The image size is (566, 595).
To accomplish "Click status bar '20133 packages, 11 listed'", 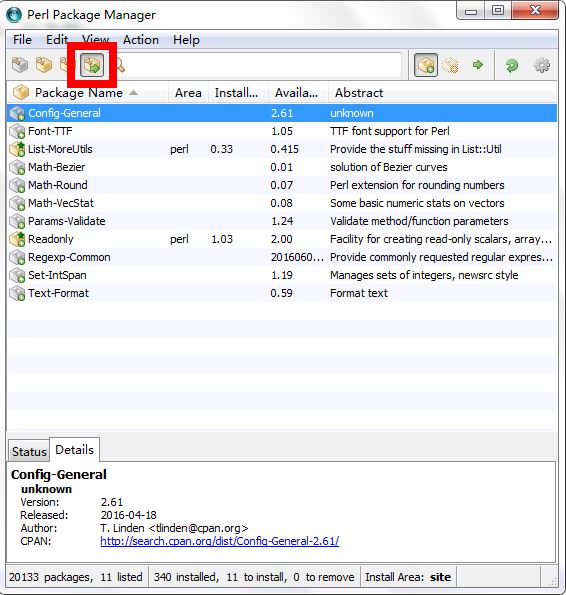I will (x=76, y=577).
